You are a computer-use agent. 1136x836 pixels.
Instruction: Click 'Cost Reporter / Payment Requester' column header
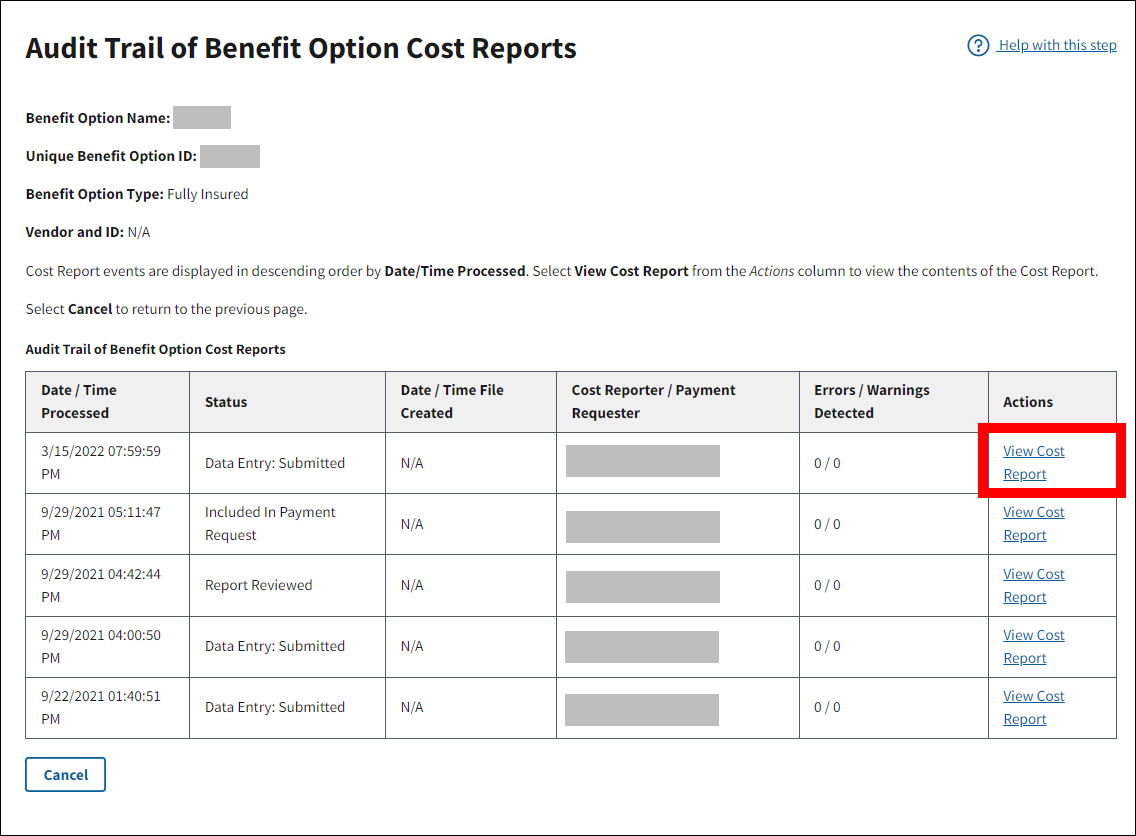(x=653, y=402)
